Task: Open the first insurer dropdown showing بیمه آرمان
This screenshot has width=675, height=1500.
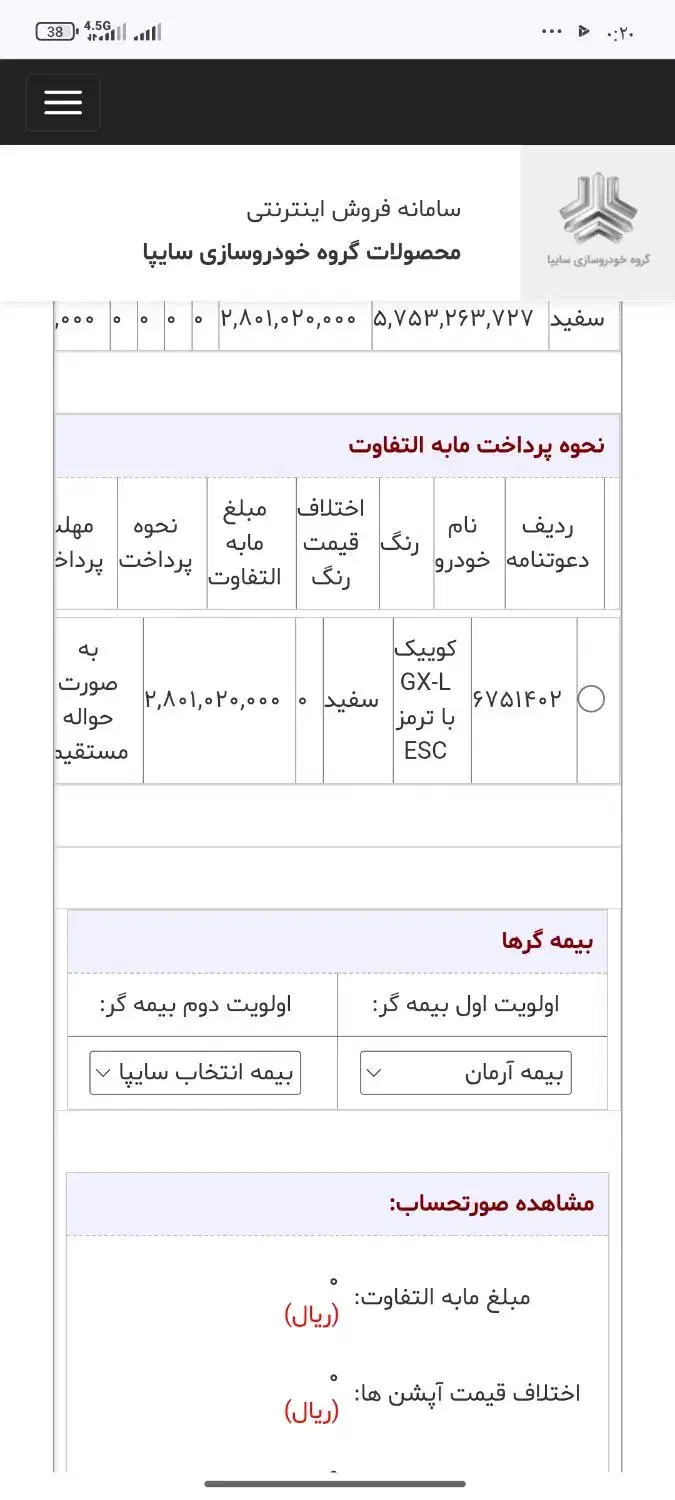Action: click(x=464, y=1071)
